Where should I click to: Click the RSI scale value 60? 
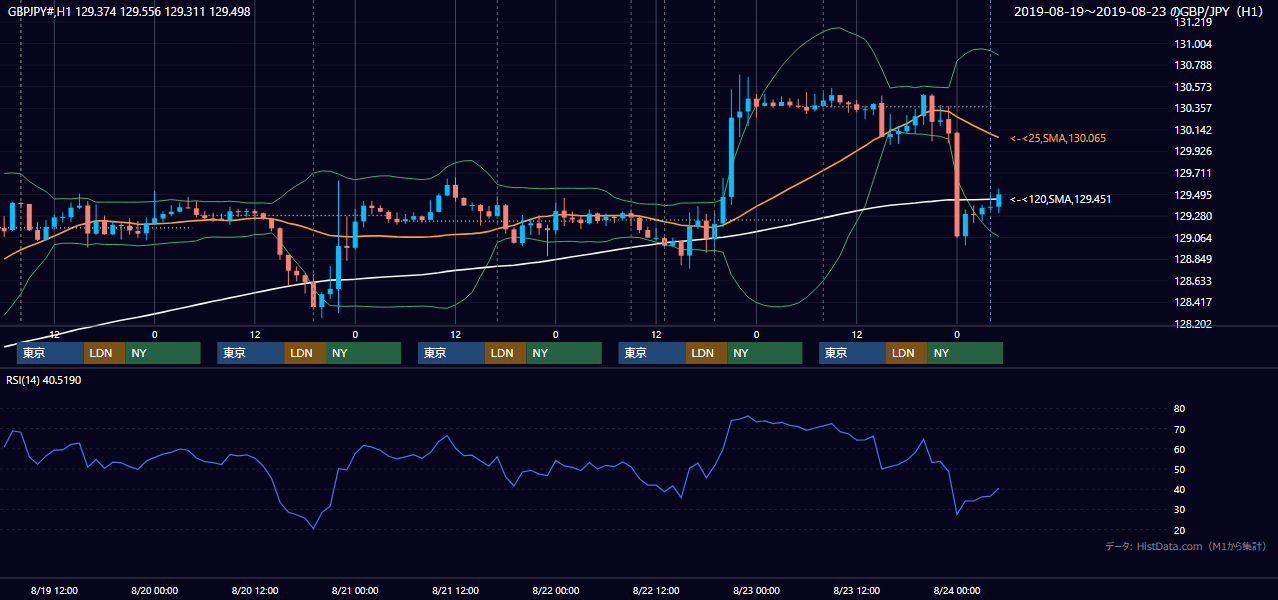coord(1179,449)
